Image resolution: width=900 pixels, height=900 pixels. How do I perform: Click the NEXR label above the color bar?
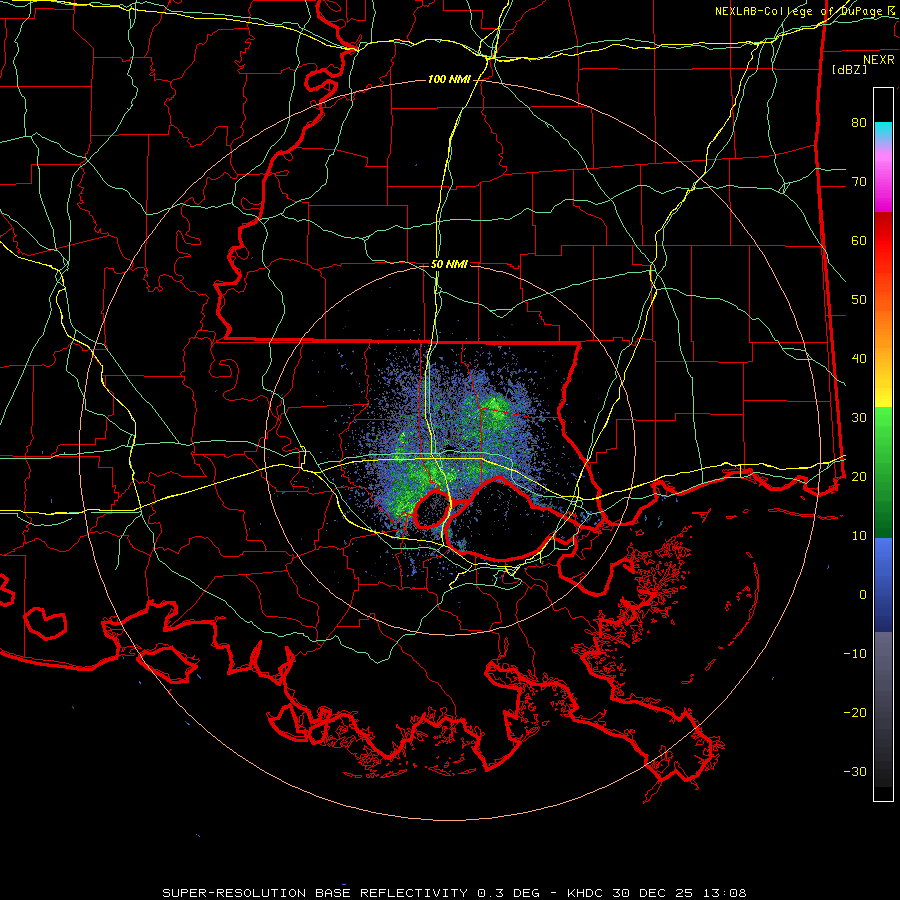tap(878, 60)
